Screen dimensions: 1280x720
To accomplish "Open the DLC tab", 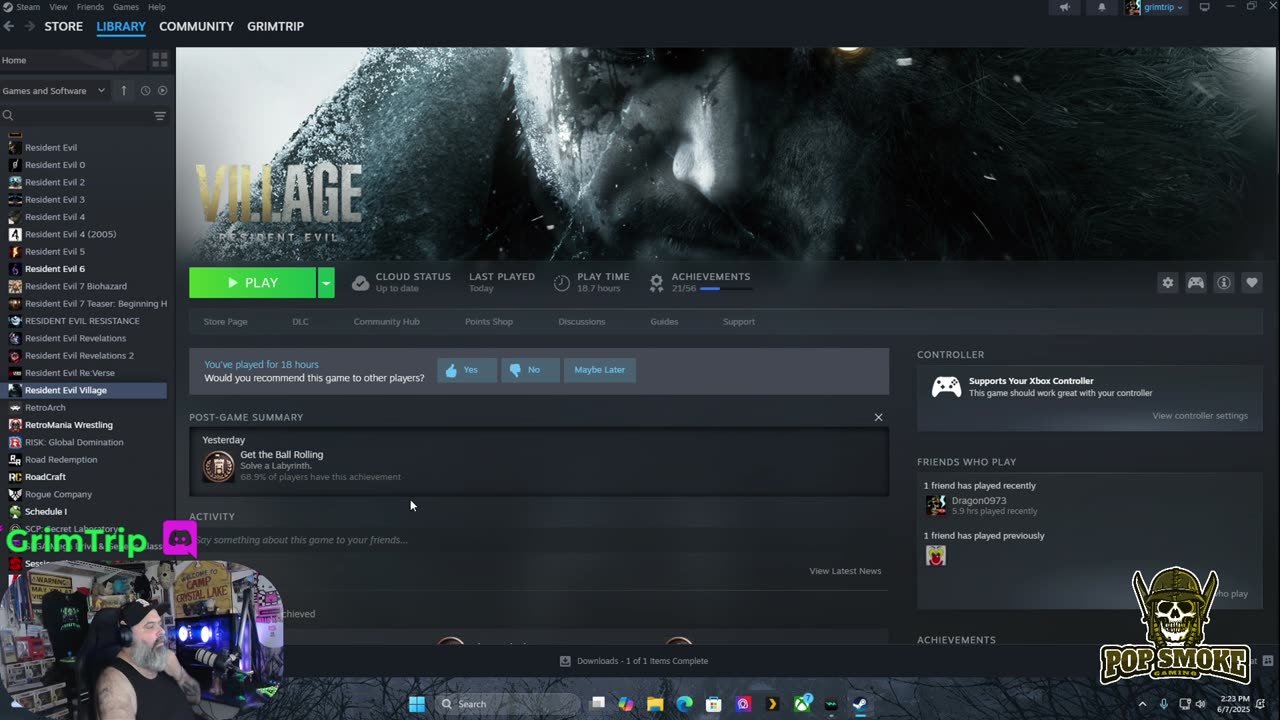I will (300, 322).
